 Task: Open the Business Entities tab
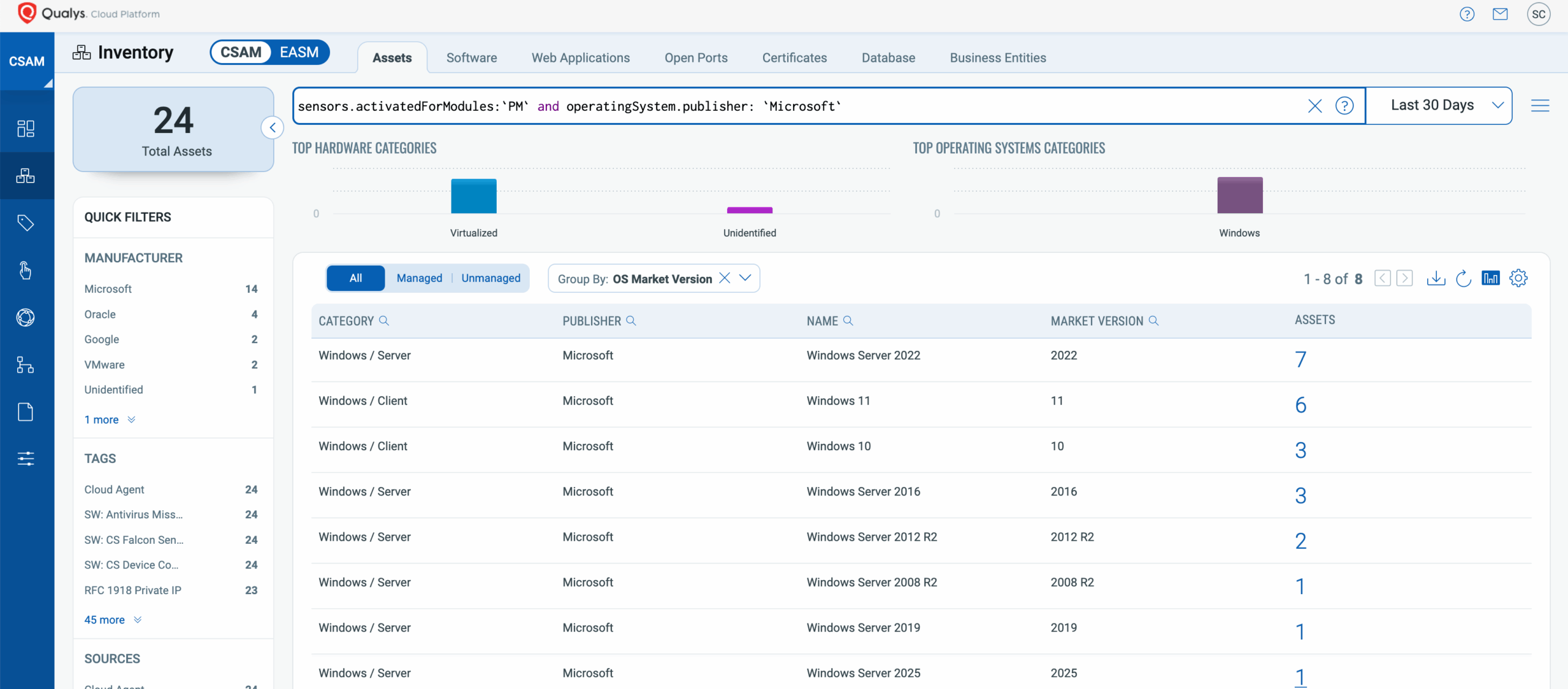click(x=998, y=58)
